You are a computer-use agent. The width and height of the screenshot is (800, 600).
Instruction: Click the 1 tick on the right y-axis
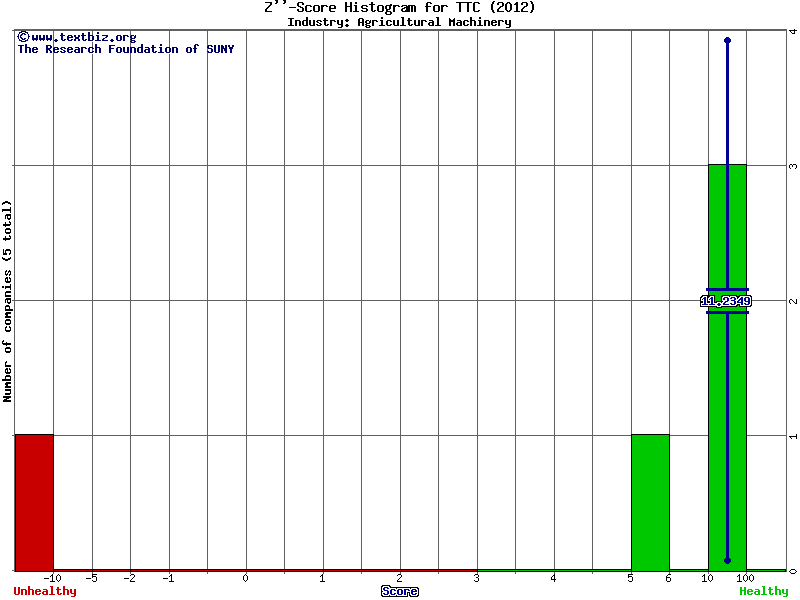click(792, 436)
